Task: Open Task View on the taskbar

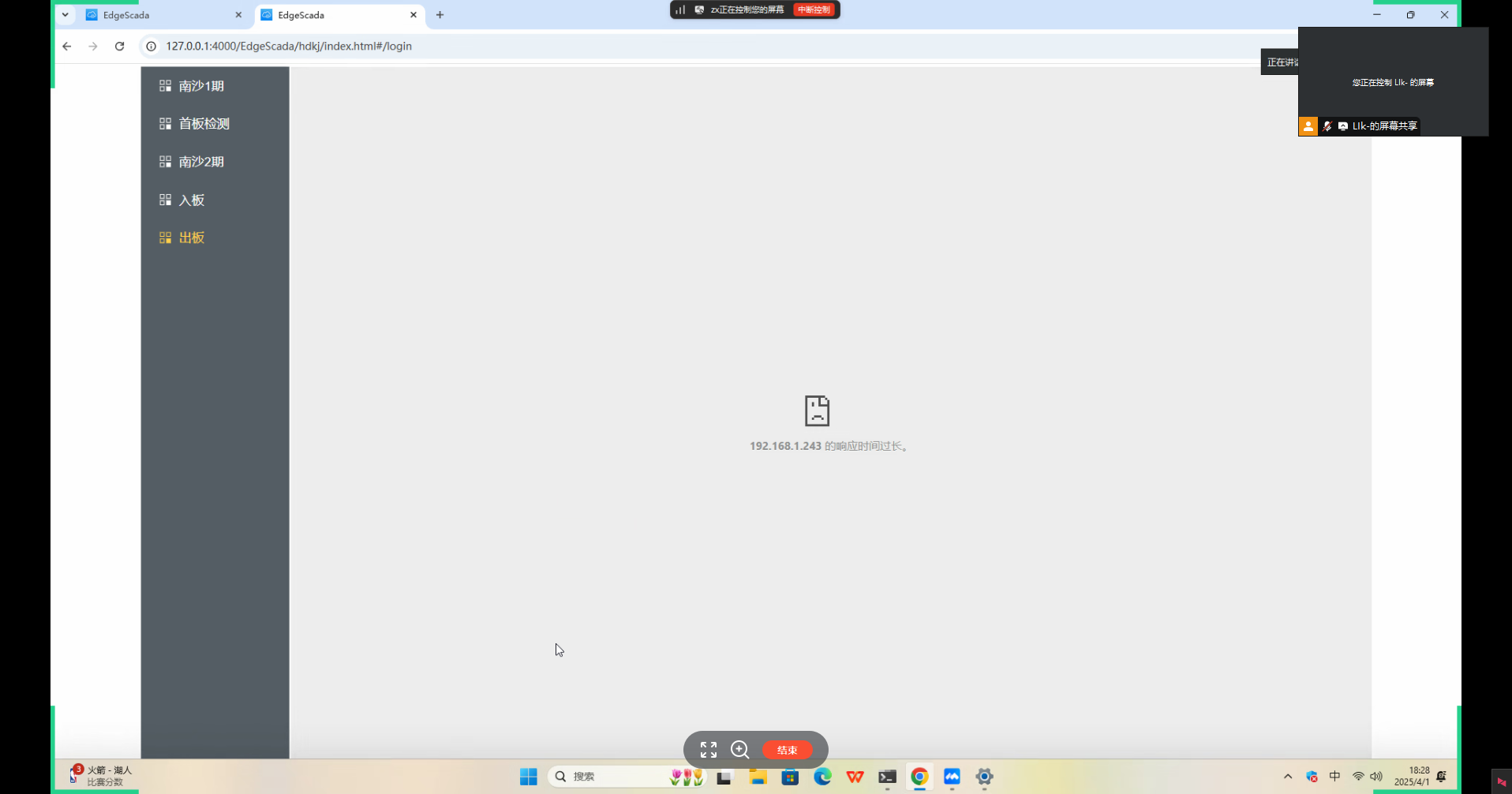Action: (x=724, y=777)
